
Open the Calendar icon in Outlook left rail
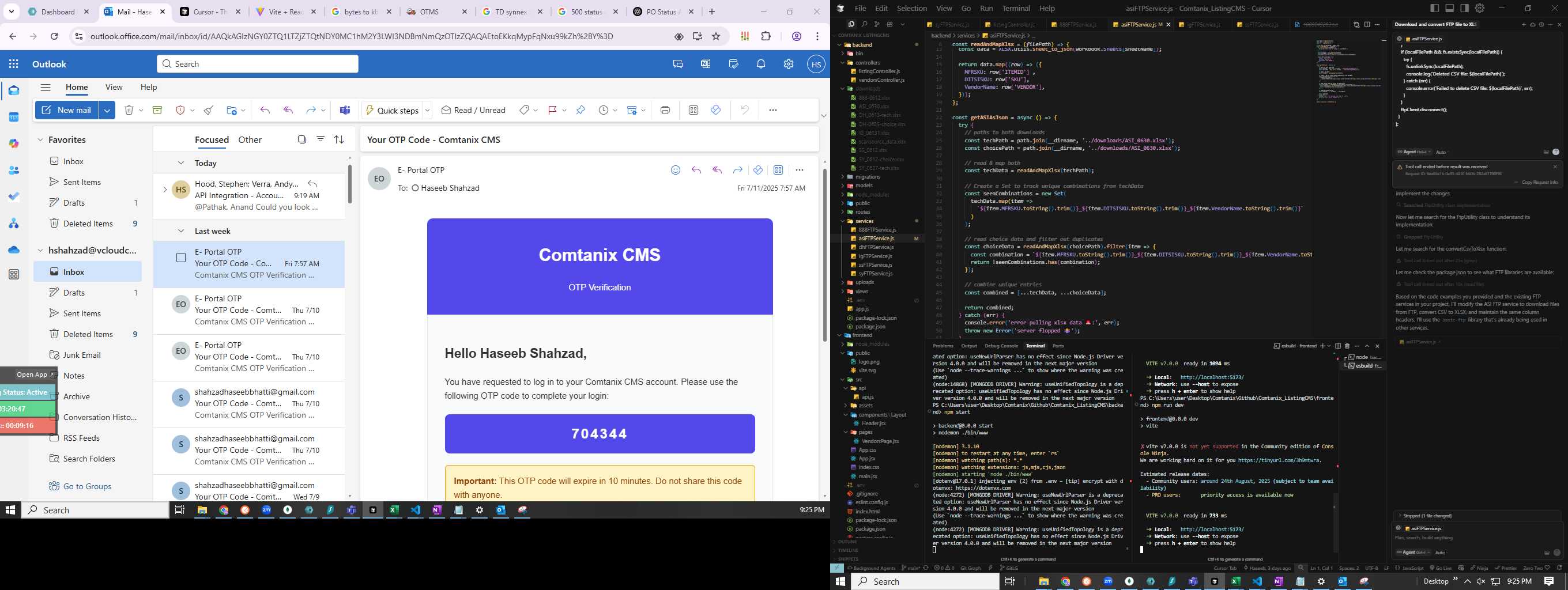(14, 117)
